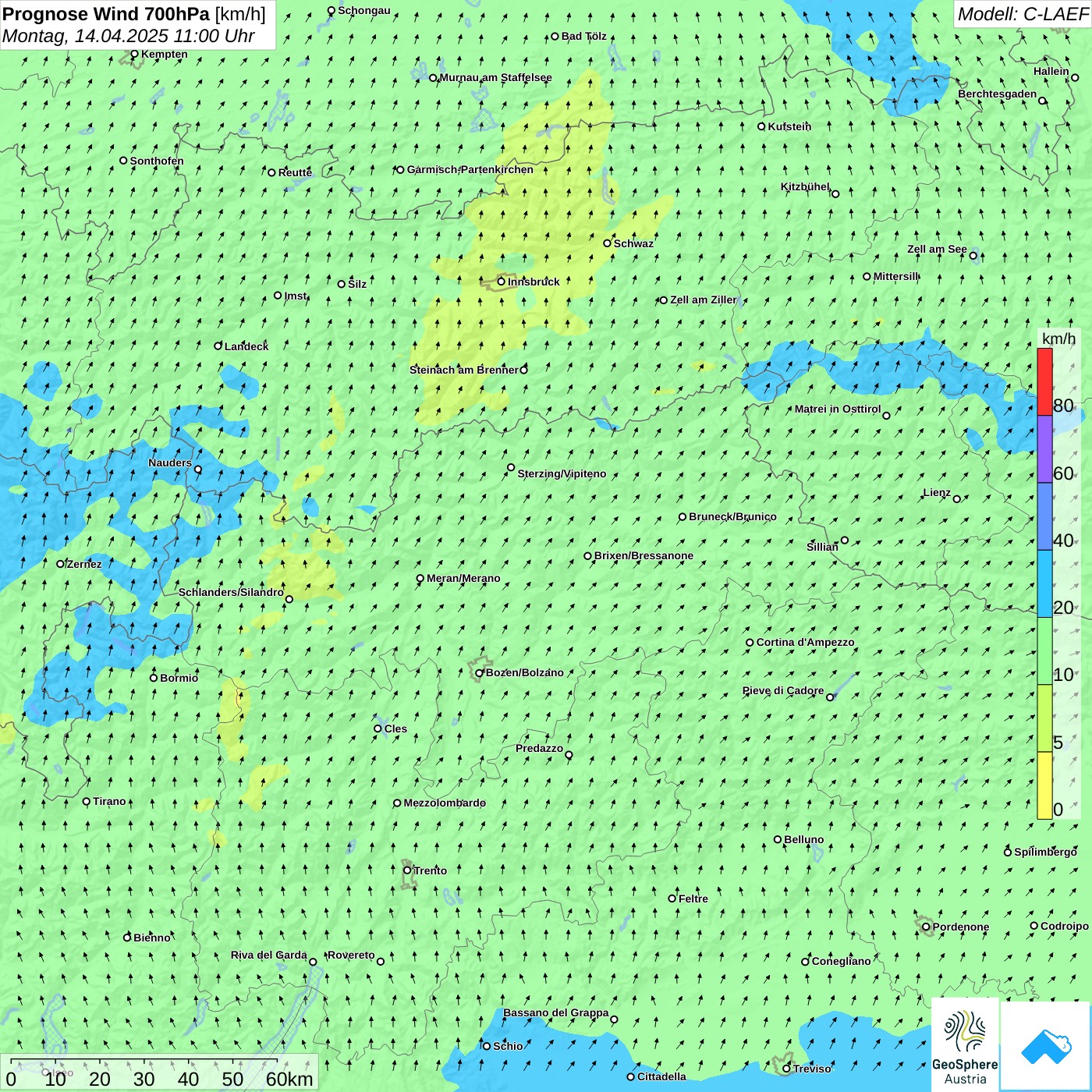Click the Belluno location marker

pos(778,839)
